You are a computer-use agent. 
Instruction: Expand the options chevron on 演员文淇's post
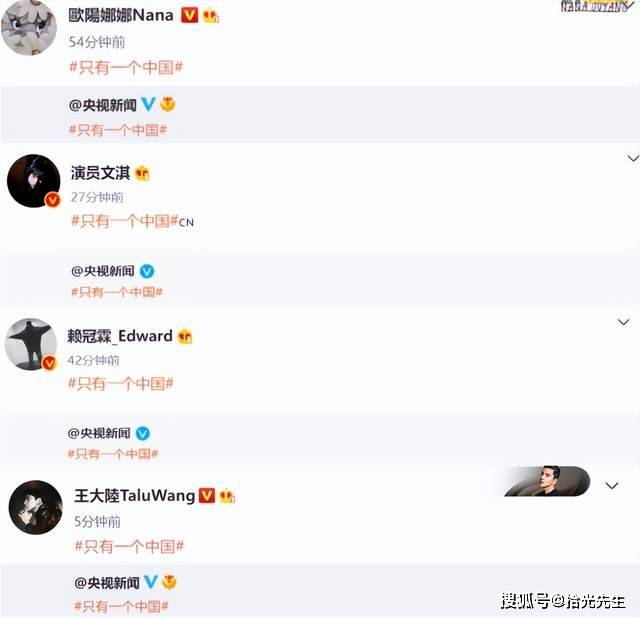633,158
